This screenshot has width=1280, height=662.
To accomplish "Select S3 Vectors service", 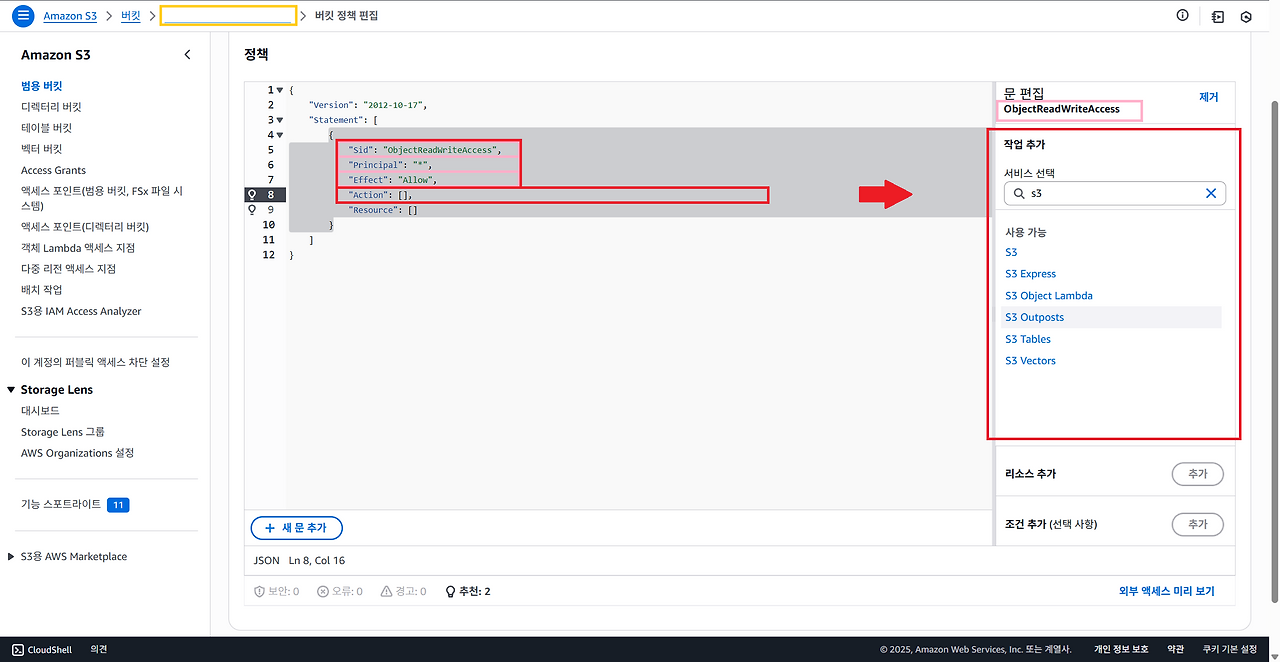I will pos(1030,361).
